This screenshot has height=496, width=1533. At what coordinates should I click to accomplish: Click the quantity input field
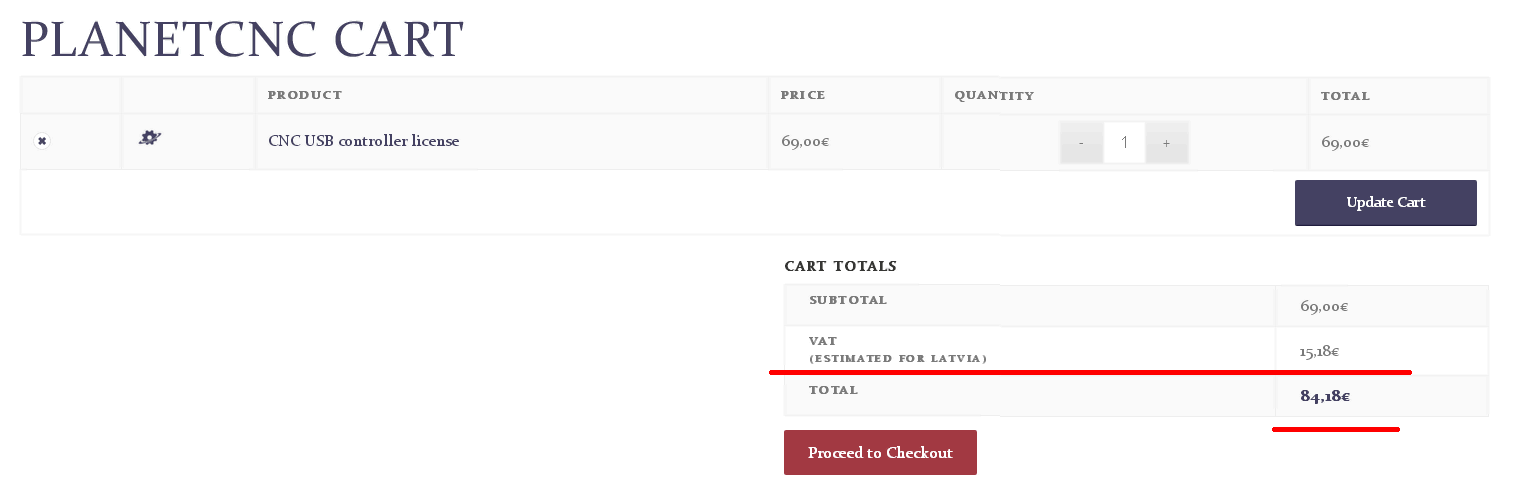pos(1124,143)
